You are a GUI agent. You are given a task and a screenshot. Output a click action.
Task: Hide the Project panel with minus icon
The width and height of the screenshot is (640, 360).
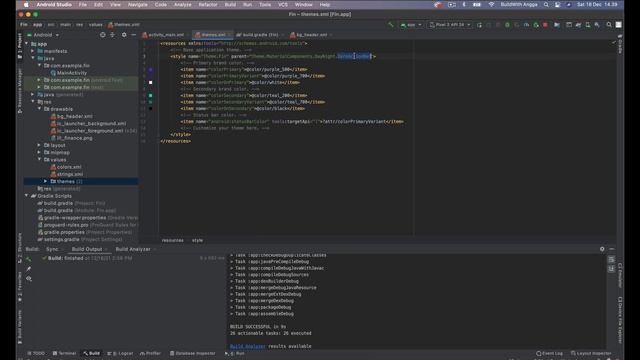pyautogui.click(x=133, y=35)
